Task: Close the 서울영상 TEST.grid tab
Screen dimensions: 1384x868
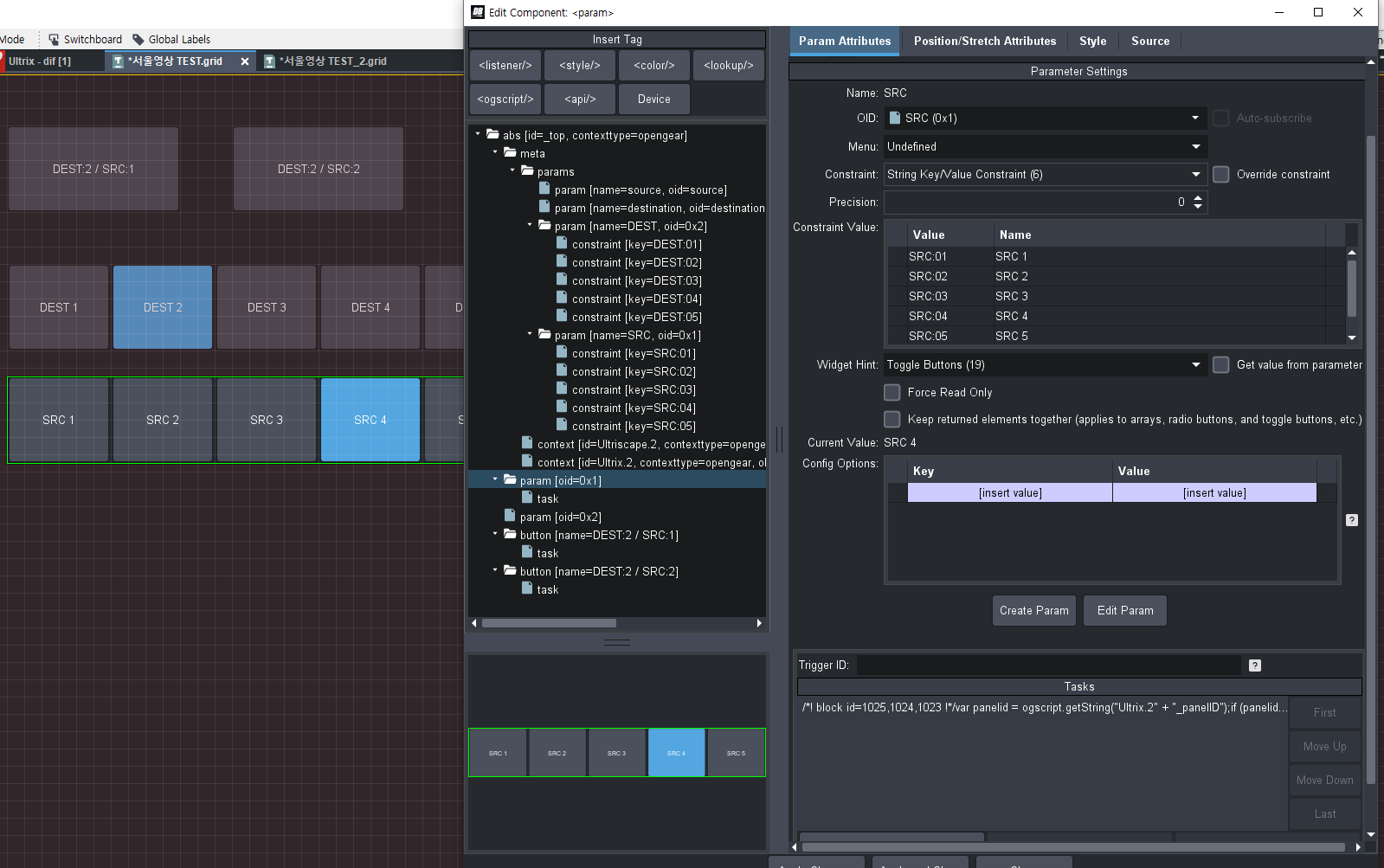Action: 245,61
